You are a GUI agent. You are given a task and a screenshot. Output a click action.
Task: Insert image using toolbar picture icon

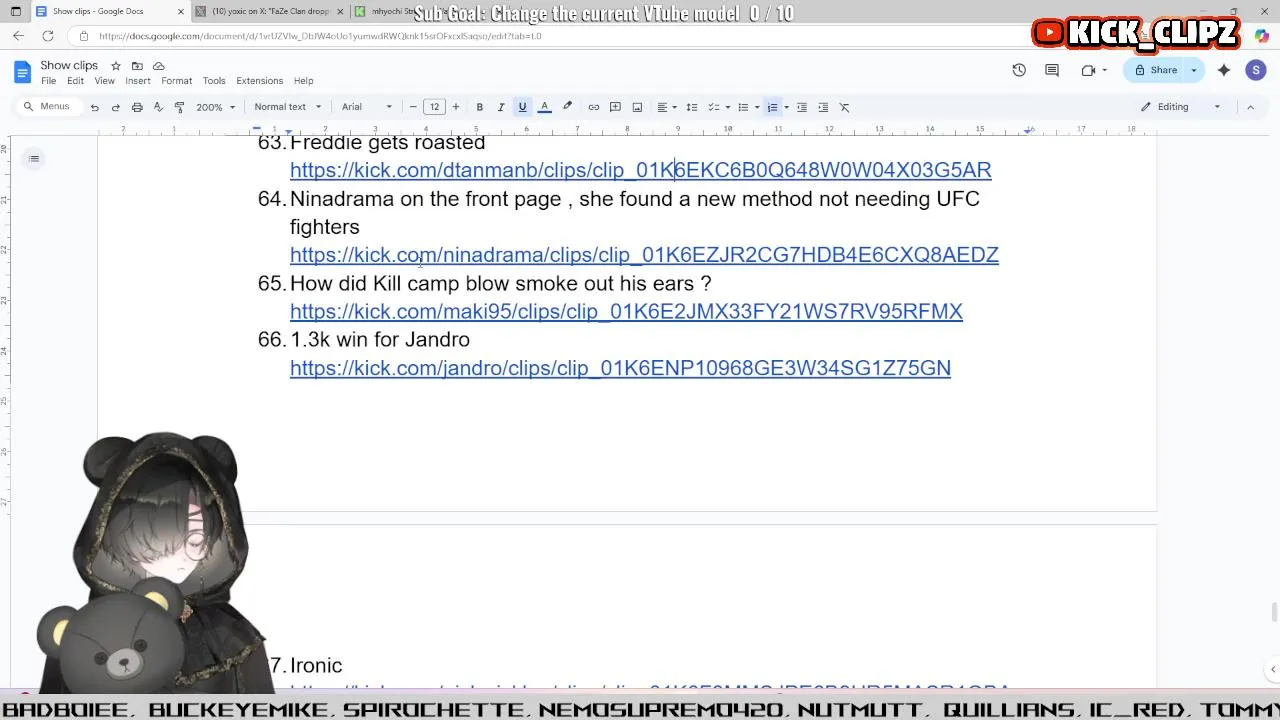pyautogui.click(x=637, y=107)
